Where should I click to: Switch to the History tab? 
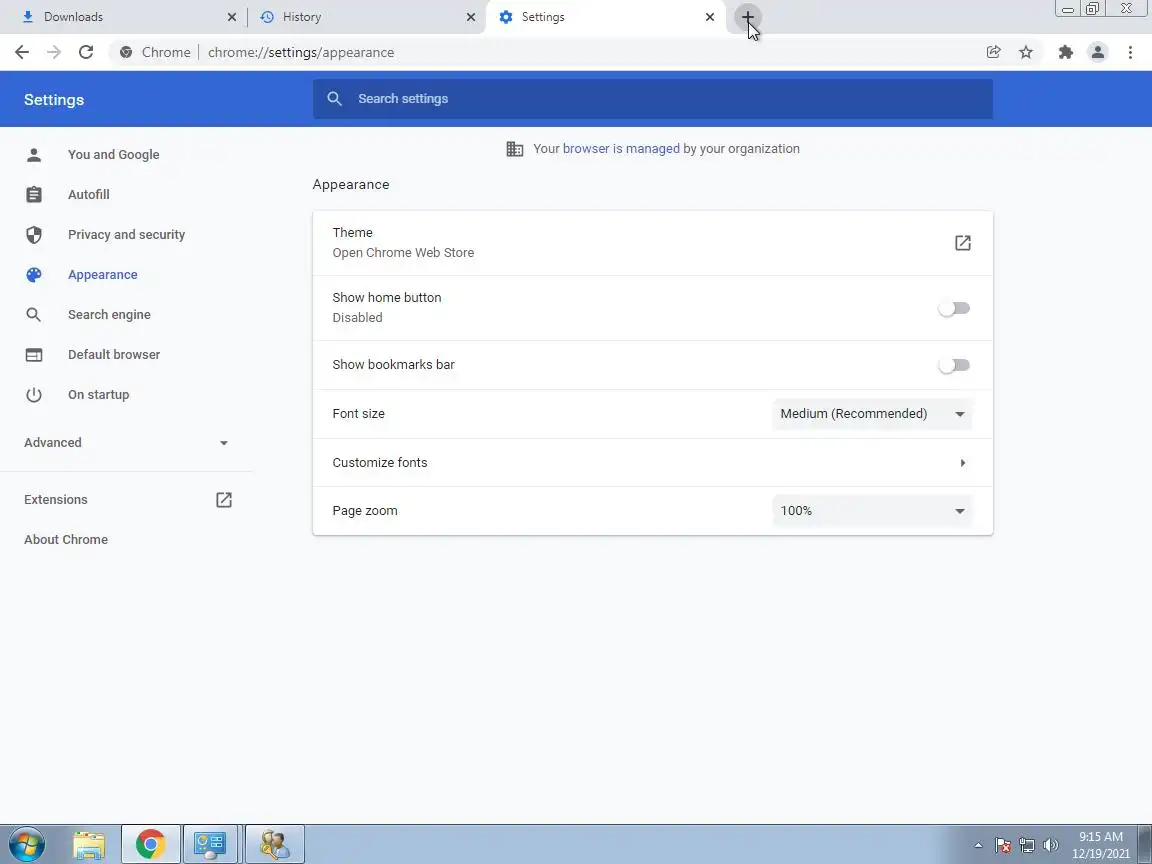point(365,17)
